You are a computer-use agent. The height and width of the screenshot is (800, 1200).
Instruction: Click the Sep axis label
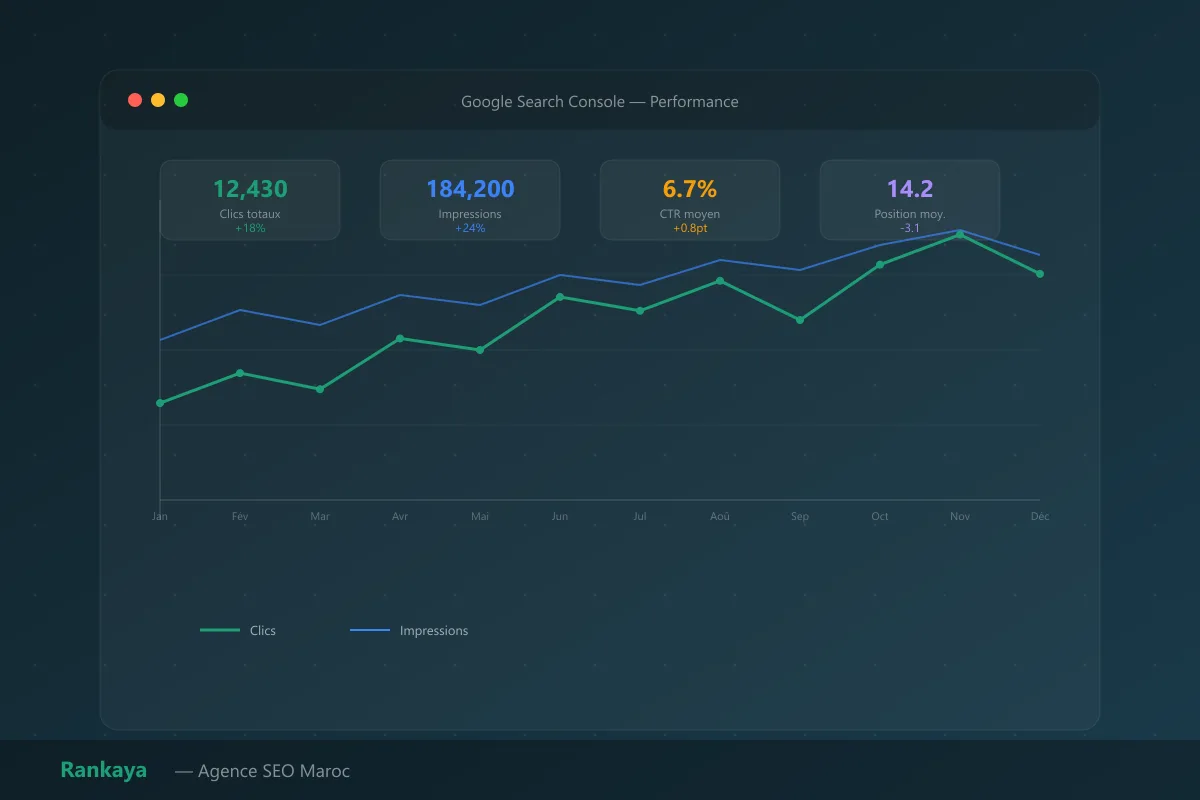click(x=800, y=516)
